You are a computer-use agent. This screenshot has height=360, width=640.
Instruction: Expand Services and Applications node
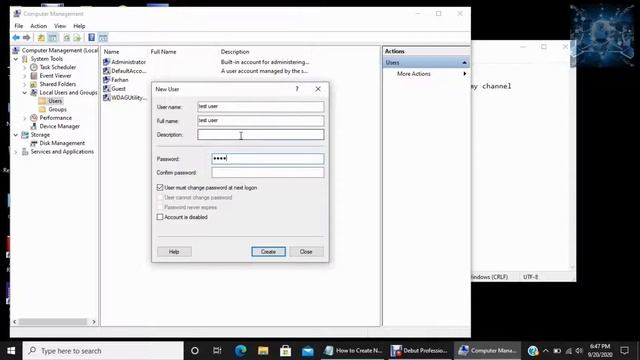point(16,152)
